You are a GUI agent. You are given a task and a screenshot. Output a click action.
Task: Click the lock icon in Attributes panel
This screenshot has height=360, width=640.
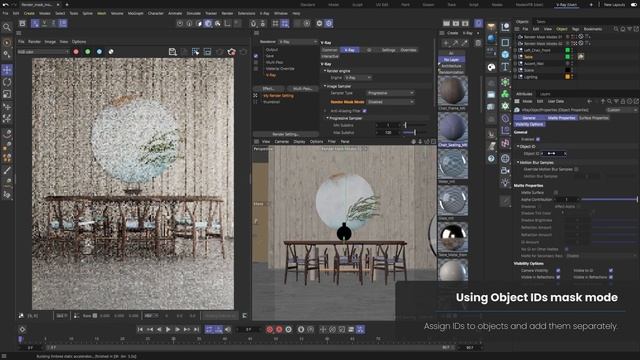(623, 101)
